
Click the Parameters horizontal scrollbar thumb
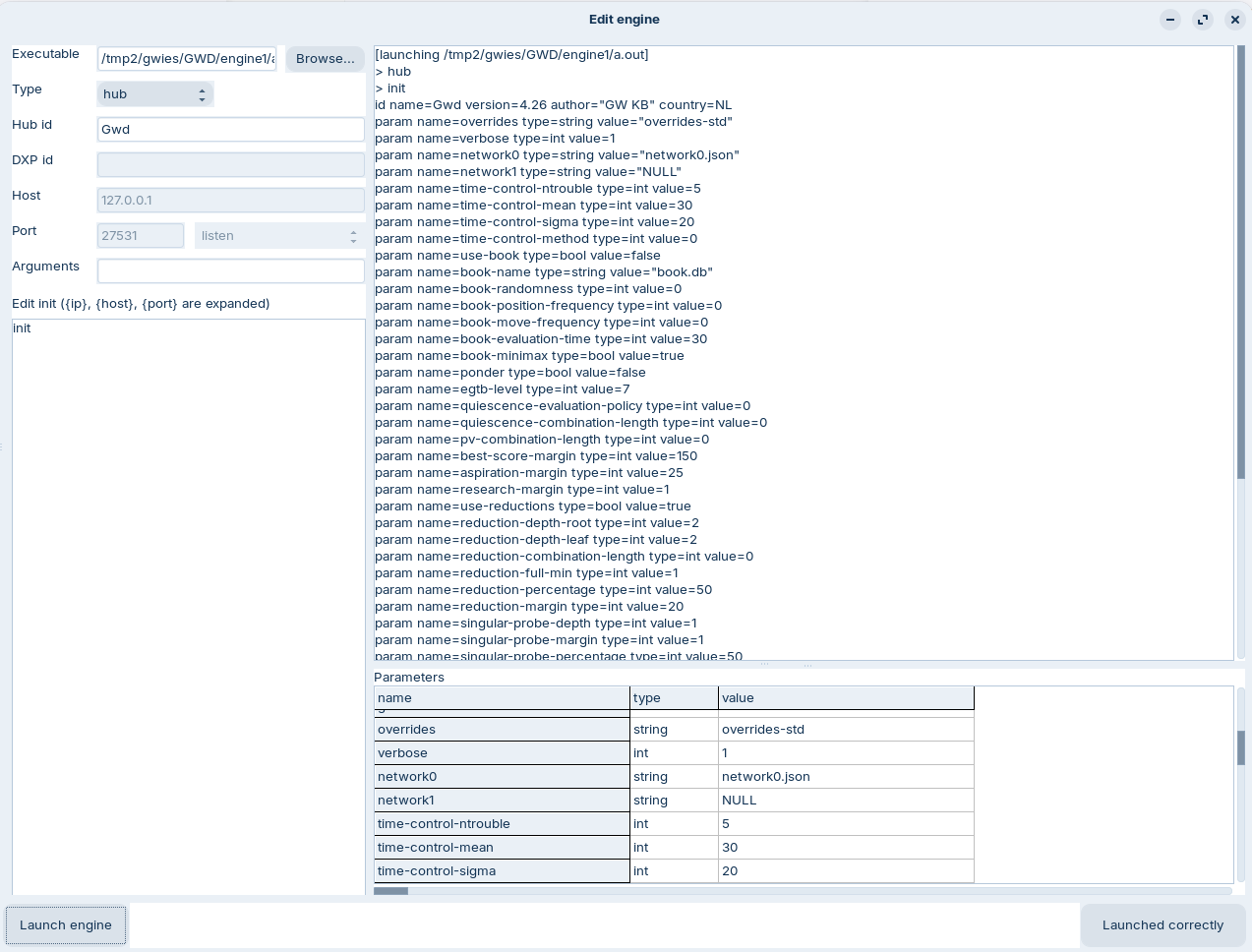pos(390,891)
